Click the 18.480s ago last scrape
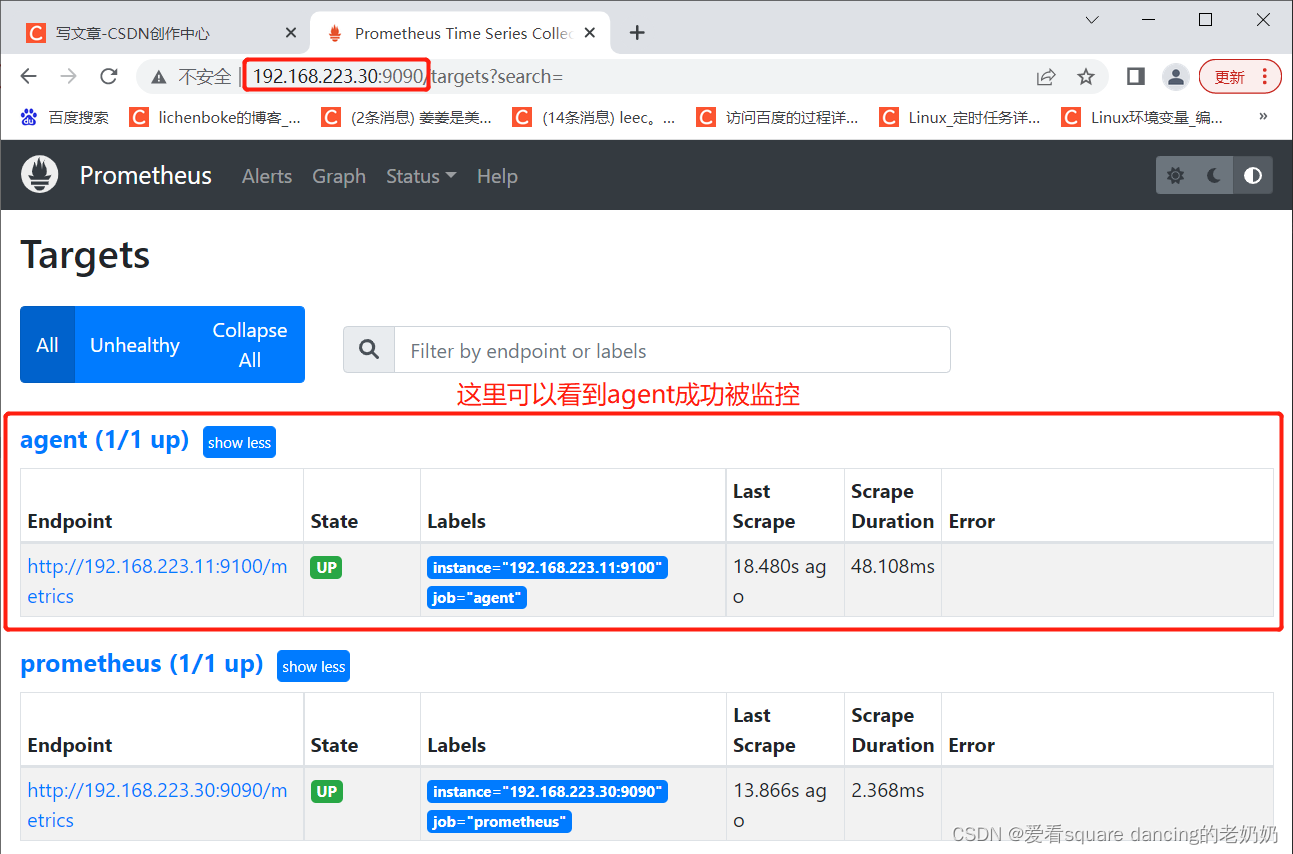 click(780, 582)
